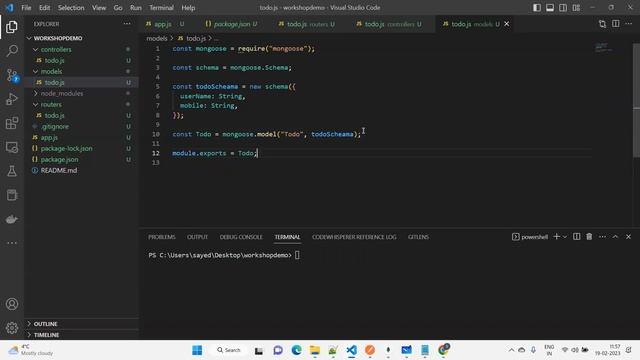Open the Extensions view
This screenshot has width=640, height=360.
point(12,123)
